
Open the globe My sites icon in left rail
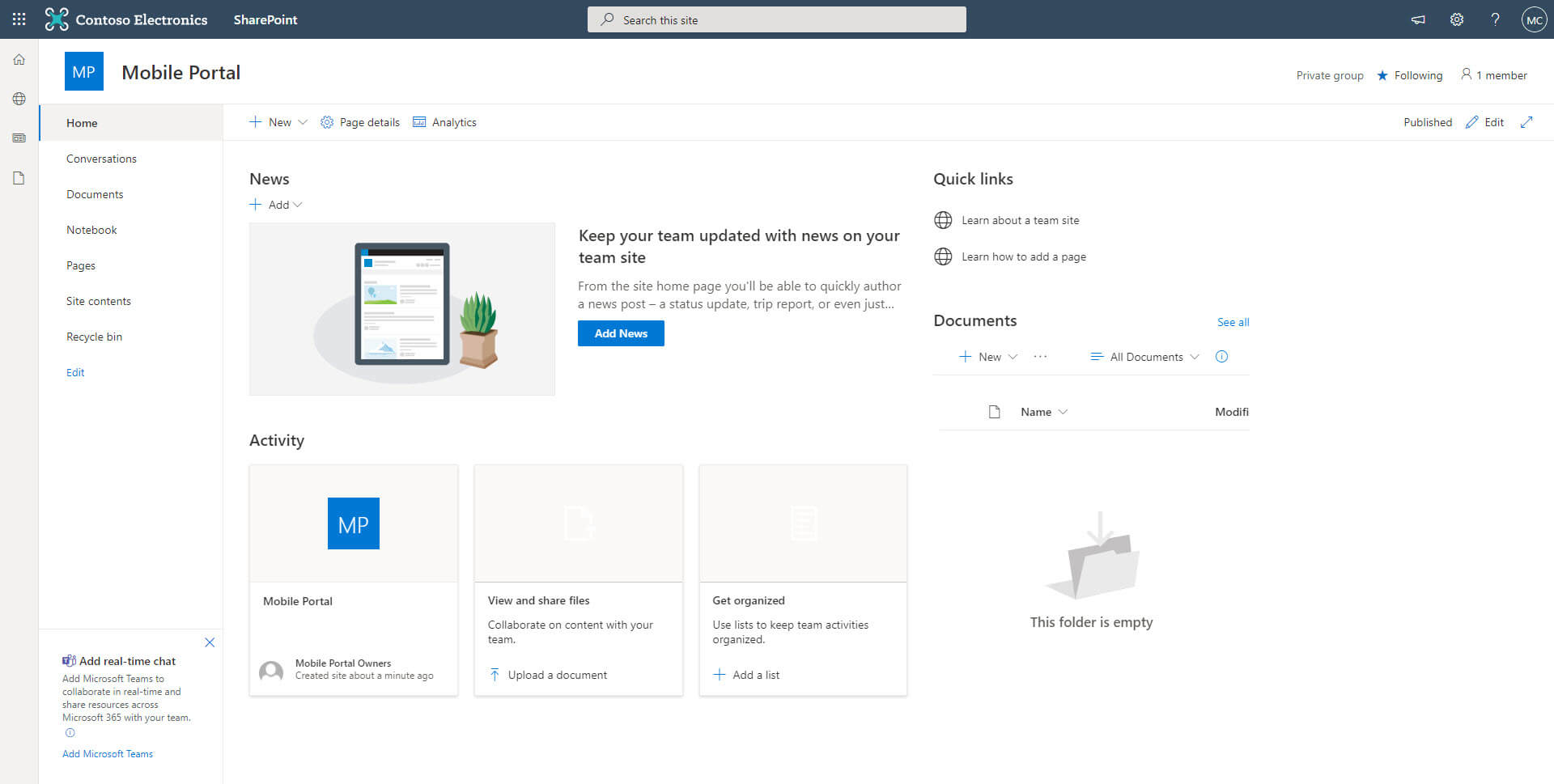pos(19,99)
